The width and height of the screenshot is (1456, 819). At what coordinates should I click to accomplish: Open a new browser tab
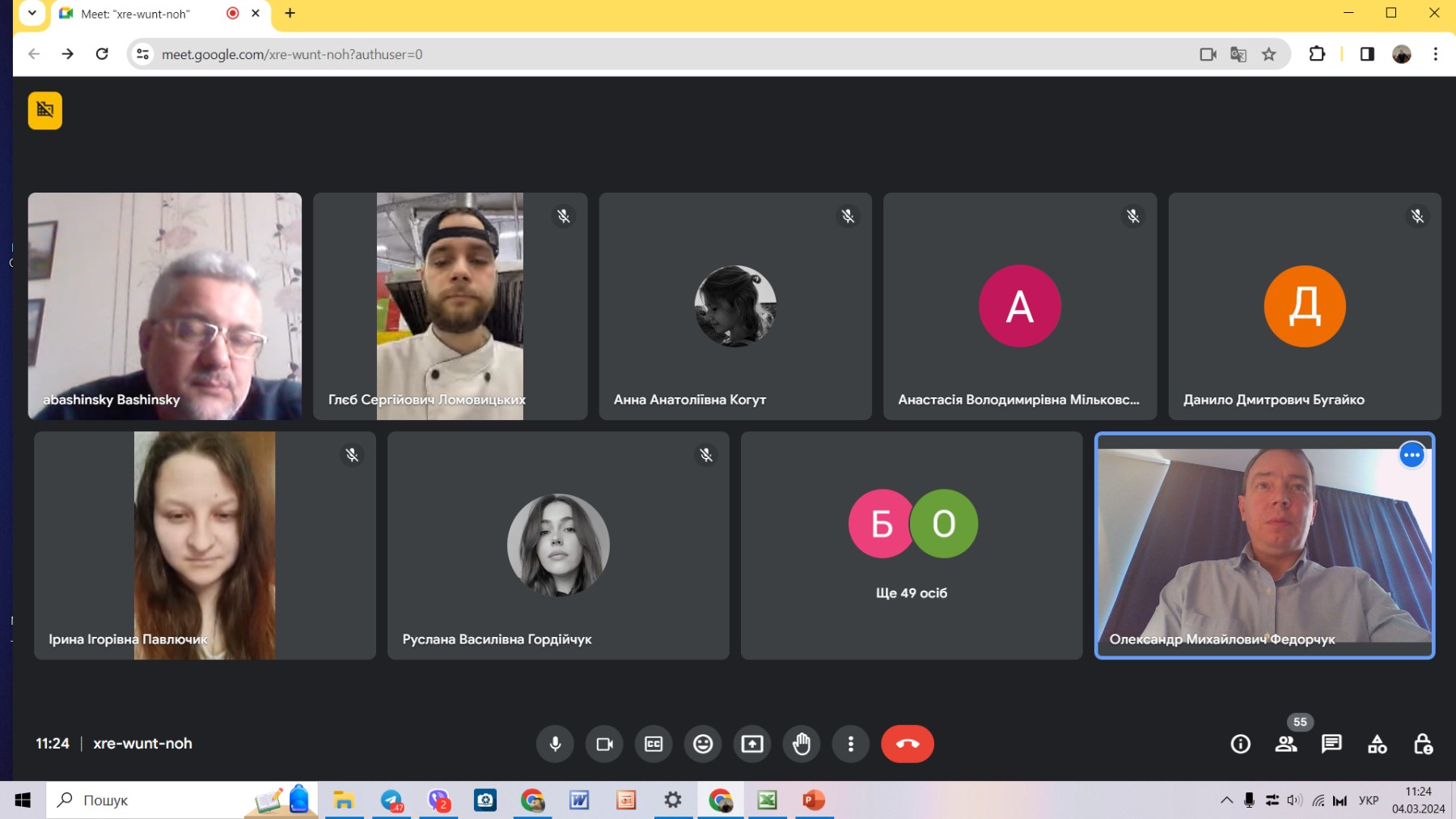(290, 13)
